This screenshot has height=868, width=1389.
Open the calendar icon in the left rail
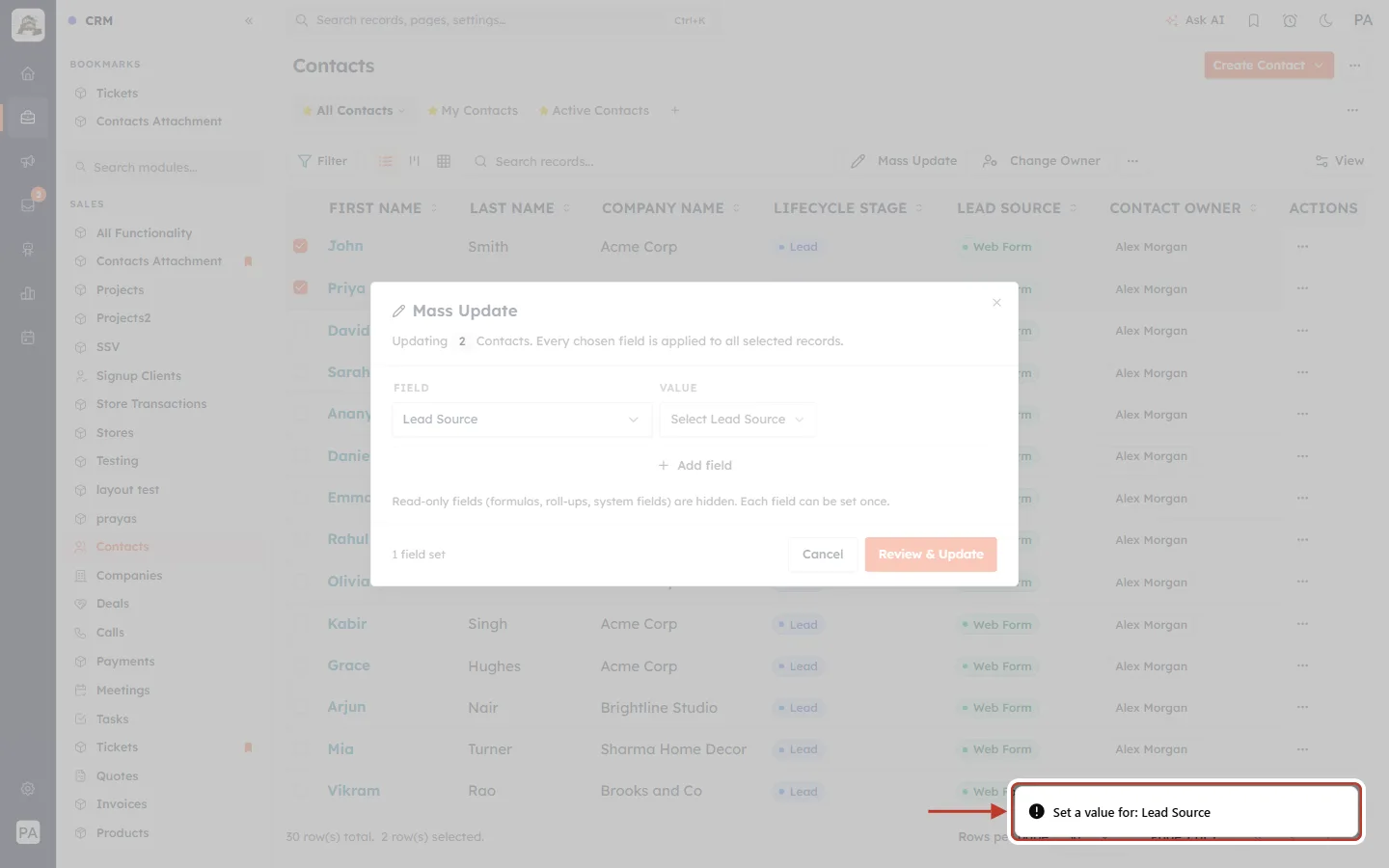point(28,338)
